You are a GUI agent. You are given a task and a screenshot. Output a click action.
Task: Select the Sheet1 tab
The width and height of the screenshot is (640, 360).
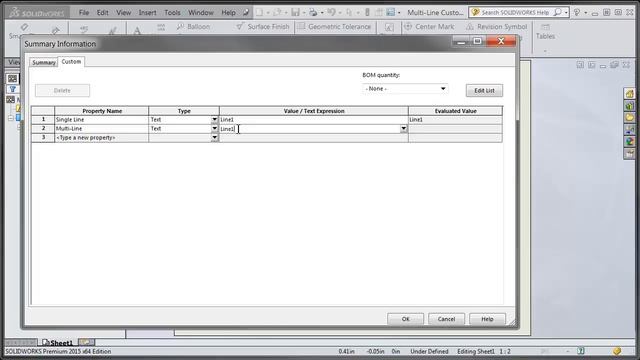coord(58,342)
